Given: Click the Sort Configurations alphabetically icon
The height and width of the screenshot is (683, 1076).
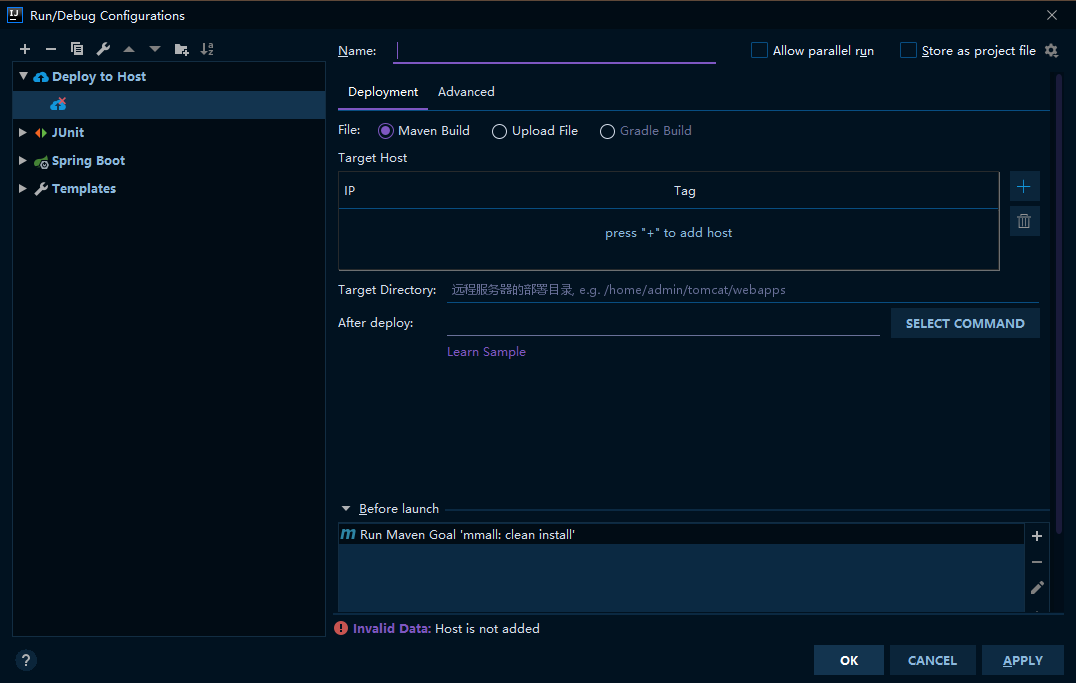Looking at the screenshot, I should [207, 49].
